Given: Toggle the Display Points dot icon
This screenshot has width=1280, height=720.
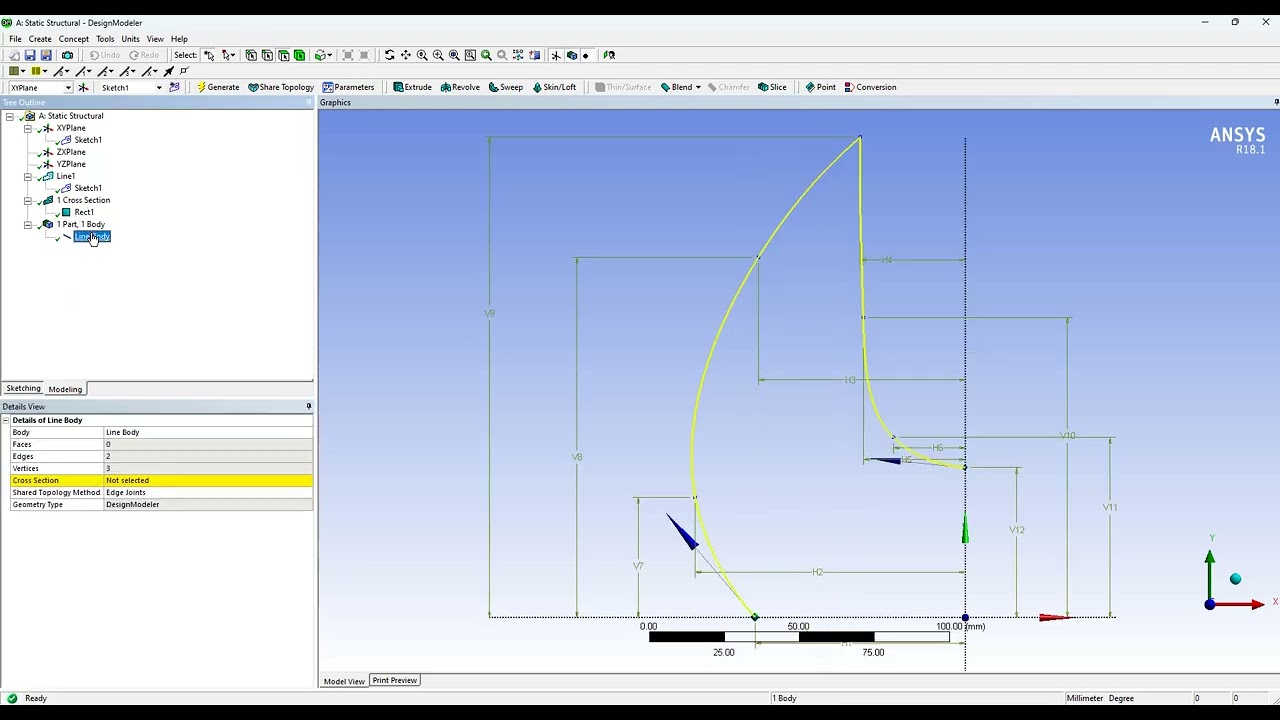Looking at the screenshot, I should click(x=586, y=55).
